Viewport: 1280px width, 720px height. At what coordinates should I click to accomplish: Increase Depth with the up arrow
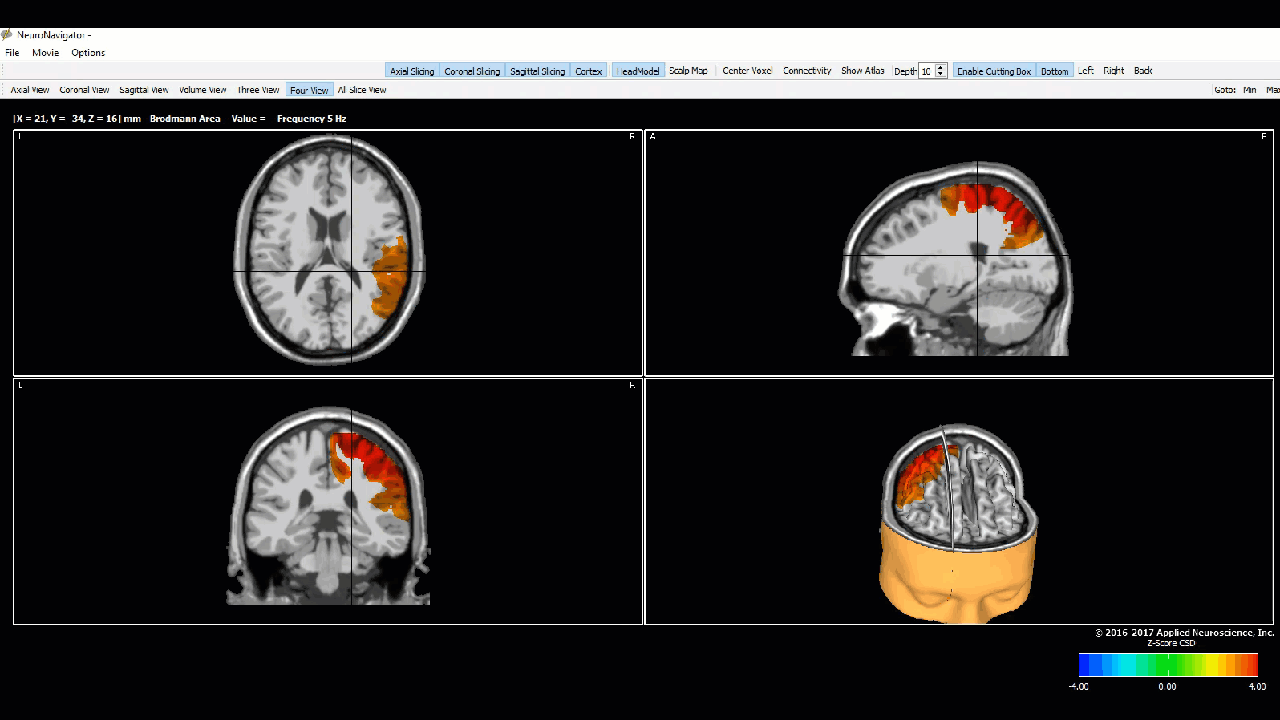point(941,67)
